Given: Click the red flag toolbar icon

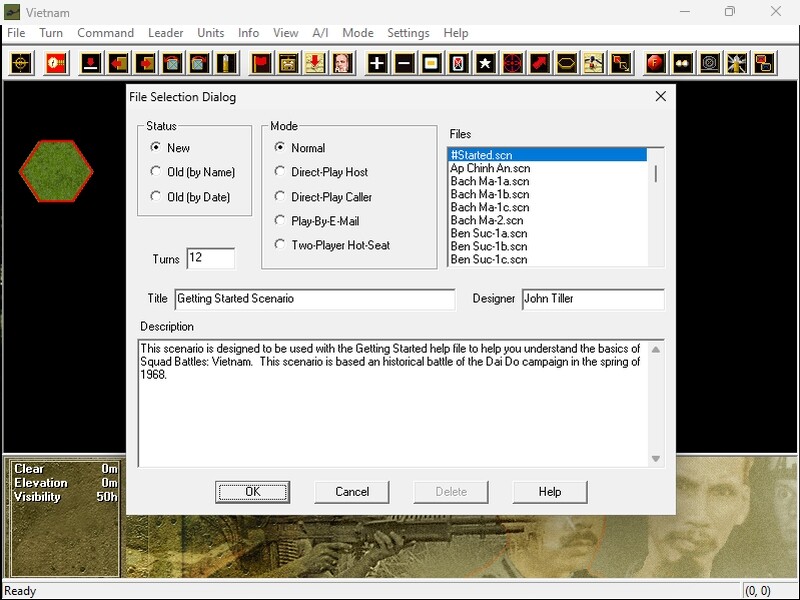Looking at the screenshot, I should point(262,63).
